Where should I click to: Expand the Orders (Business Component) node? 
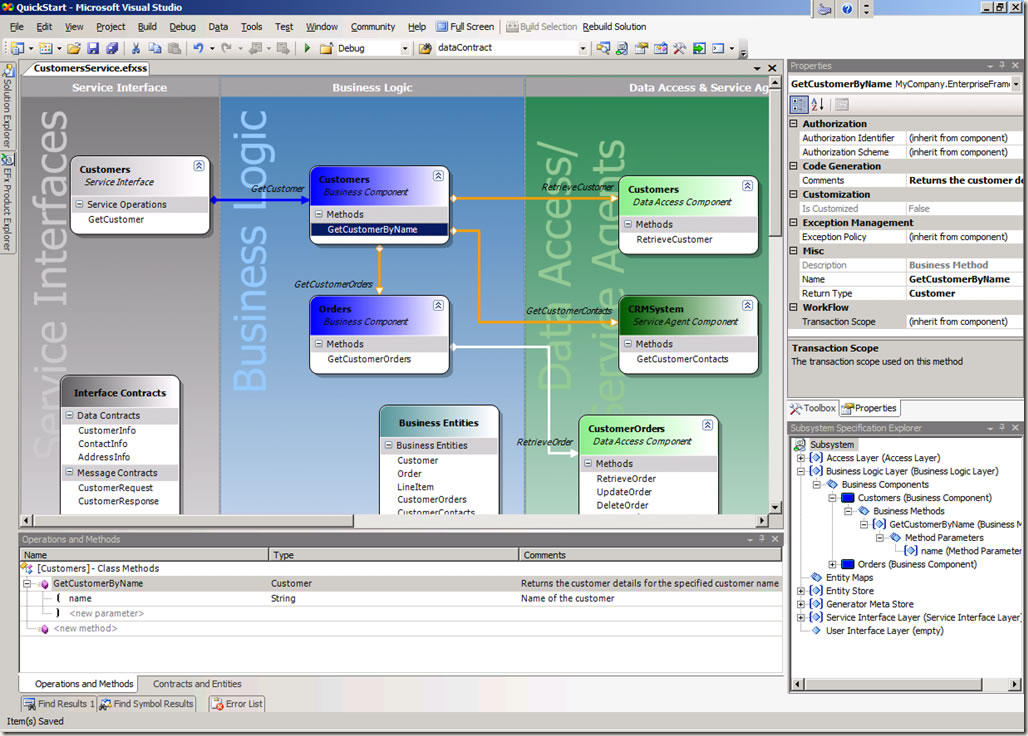[x=832, y=564]
